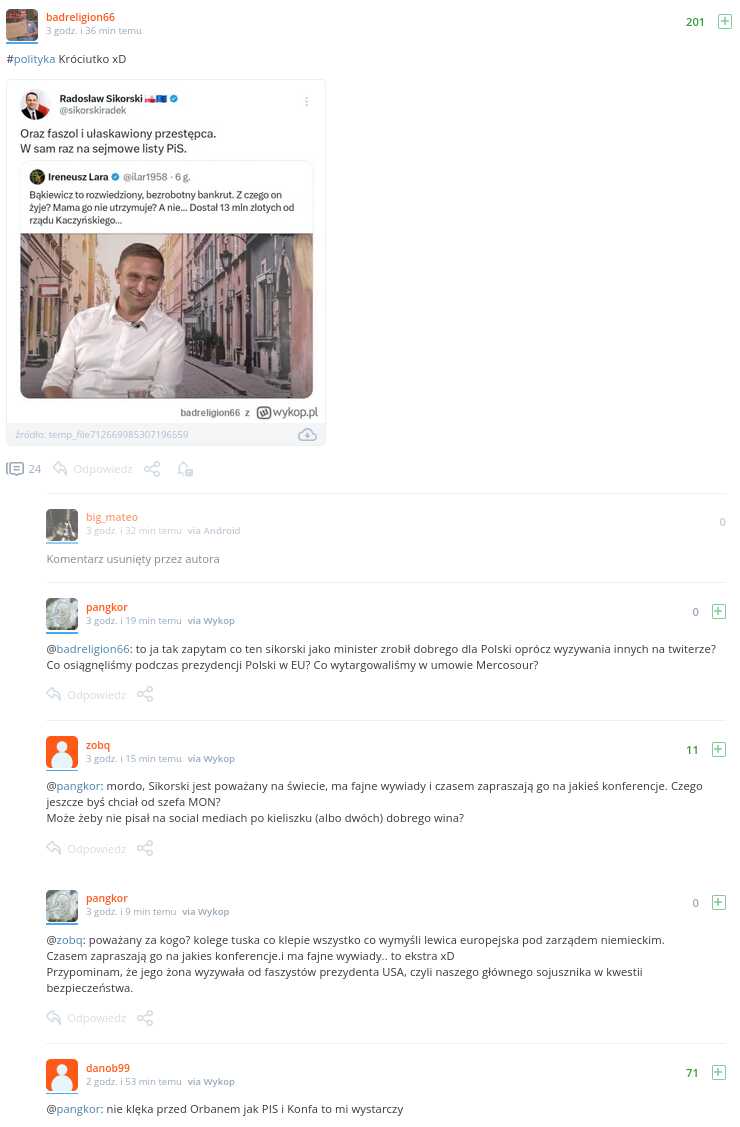This screenshot has height=1127, width=740.
Task: Open zobq's user profile name
Action: pos(98,745)
